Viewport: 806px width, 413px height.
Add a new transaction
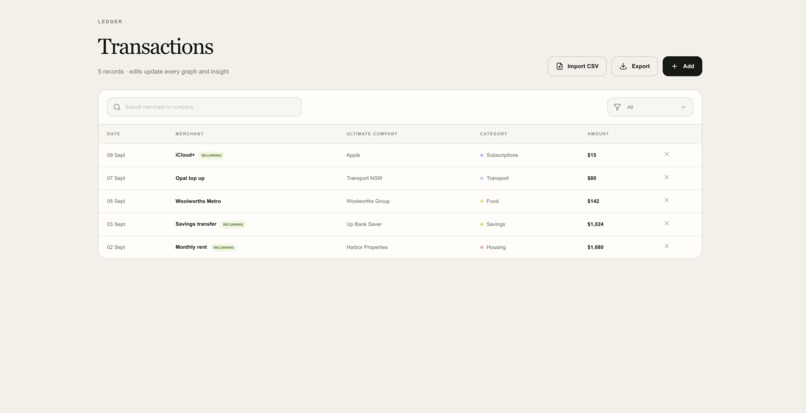[682, 66]
